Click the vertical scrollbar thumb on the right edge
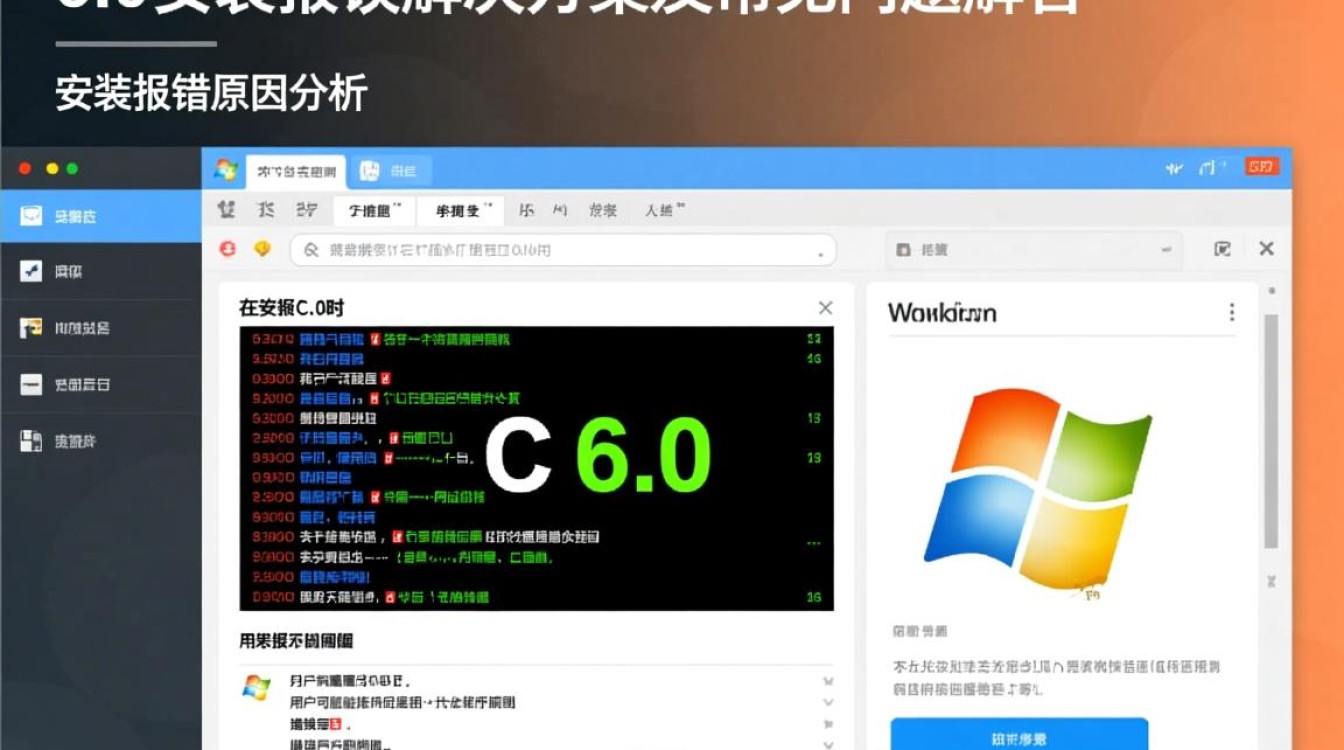This screenshot has height=750, width=1344. tap(1271, 431)
